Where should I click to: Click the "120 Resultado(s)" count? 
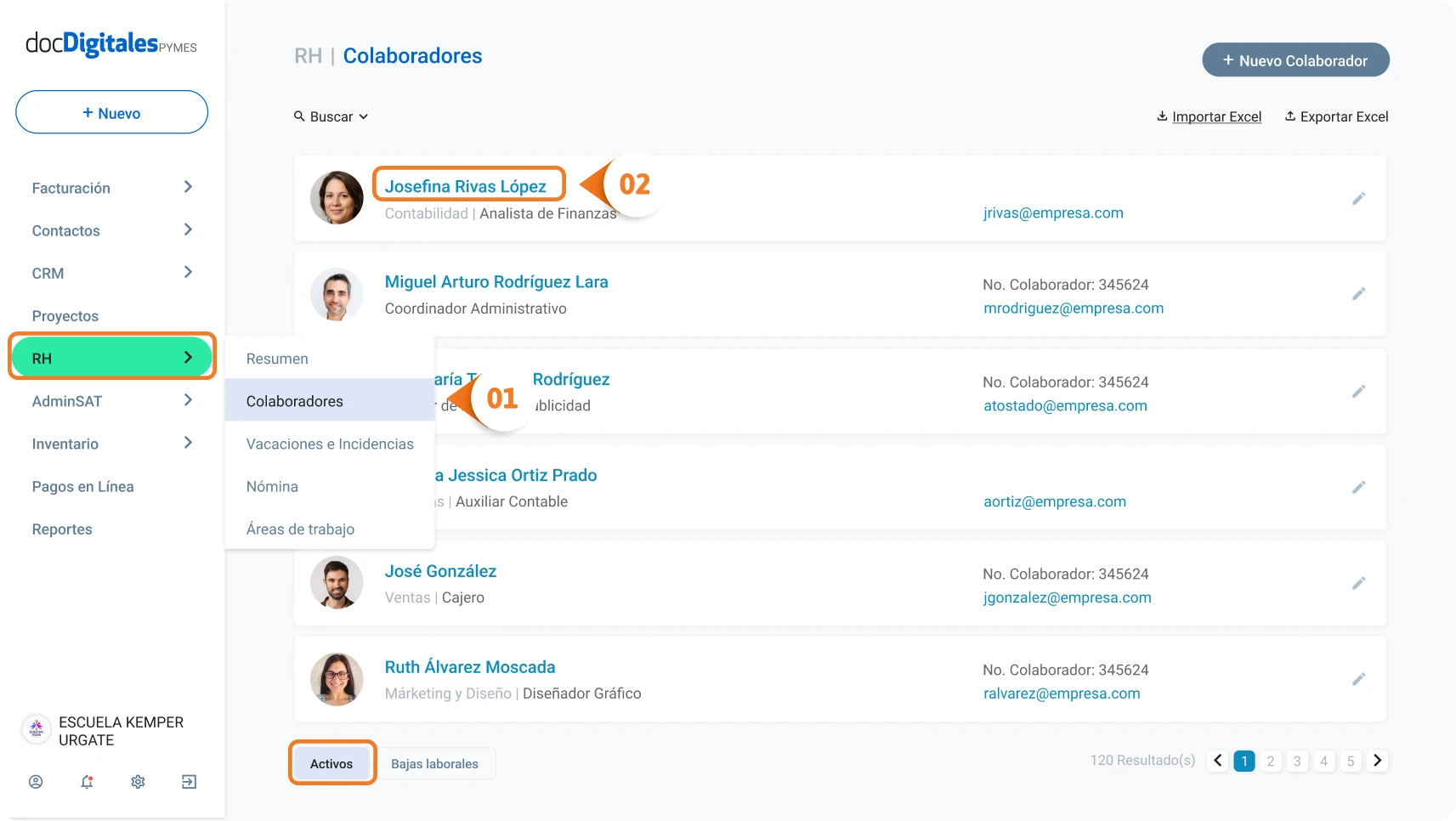click(1142, 761)
